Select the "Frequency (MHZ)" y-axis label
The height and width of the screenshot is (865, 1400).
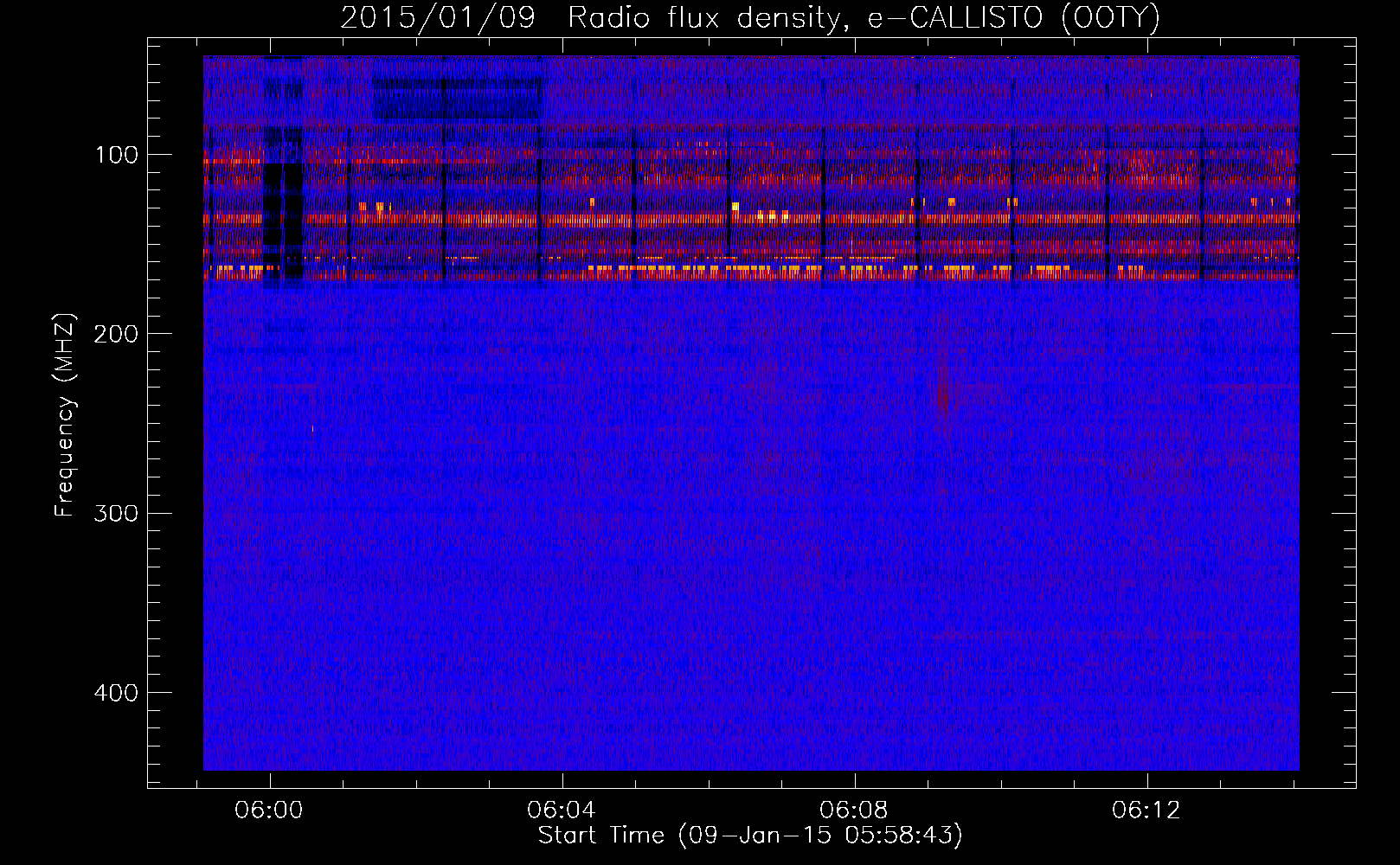tap(65, 415)
